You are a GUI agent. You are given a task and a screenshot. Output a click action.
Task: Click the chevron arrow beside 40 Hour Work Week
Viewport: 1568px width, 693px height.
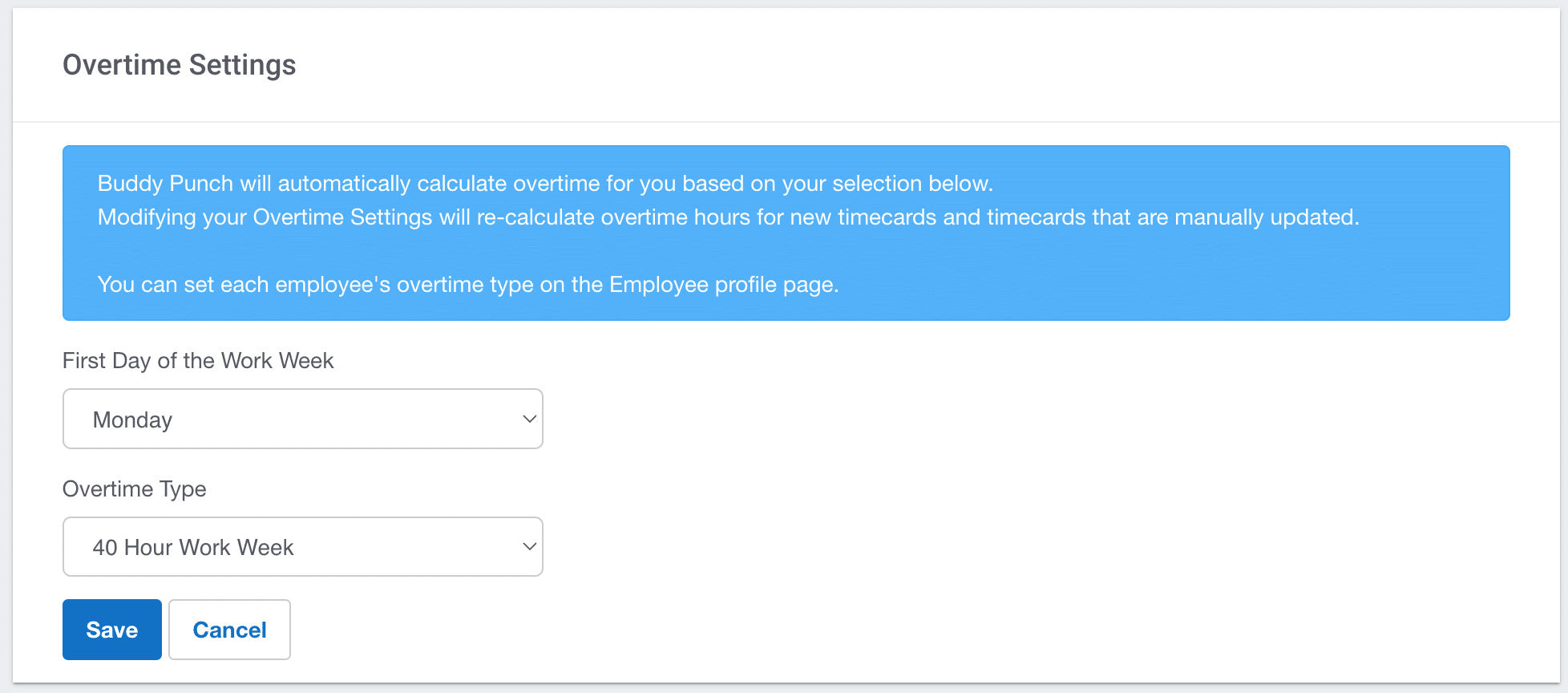(x=529, y=546)
